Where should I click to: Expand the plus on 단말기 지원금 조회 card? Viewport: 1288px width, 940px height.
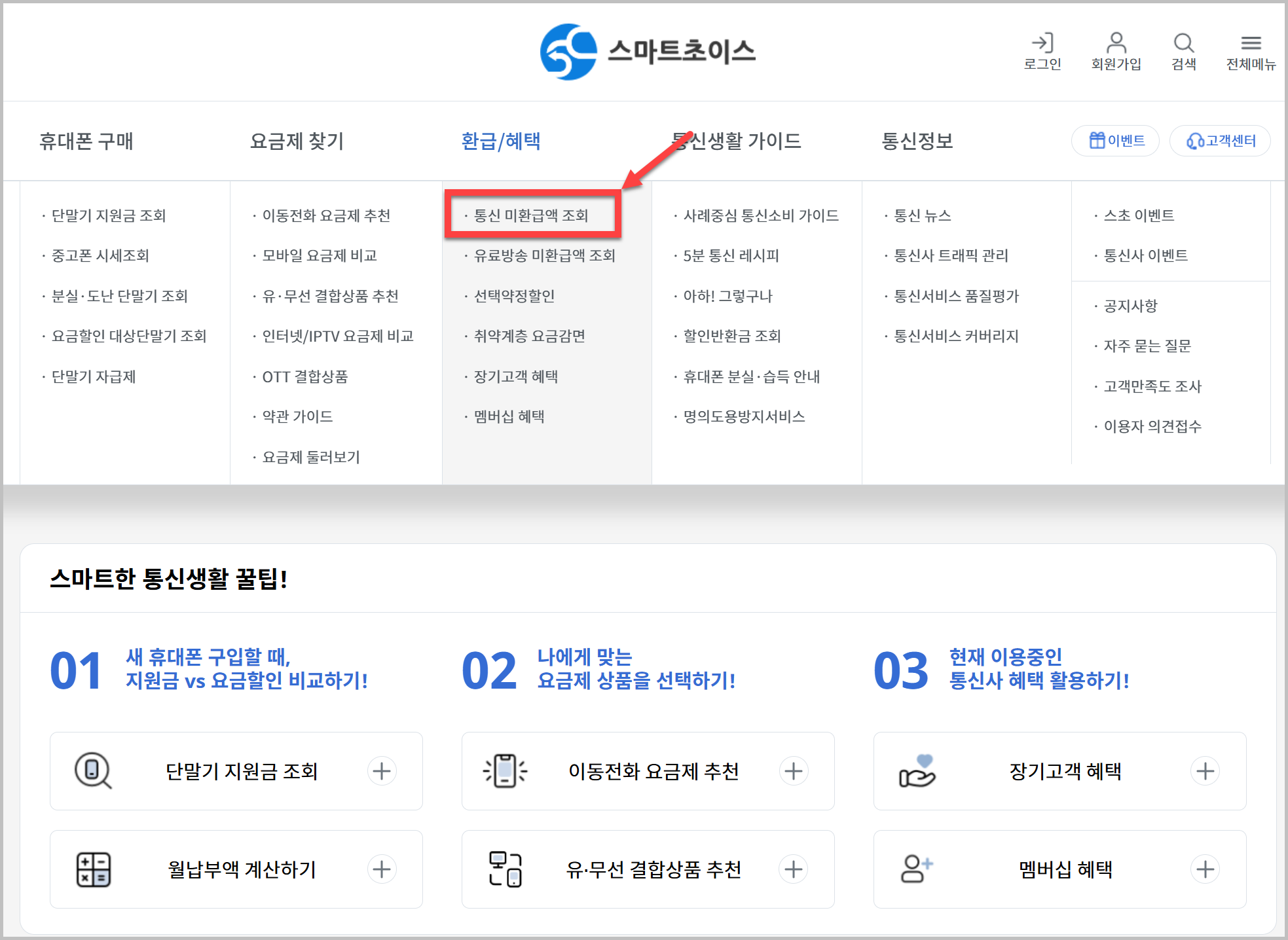(382, 771)
